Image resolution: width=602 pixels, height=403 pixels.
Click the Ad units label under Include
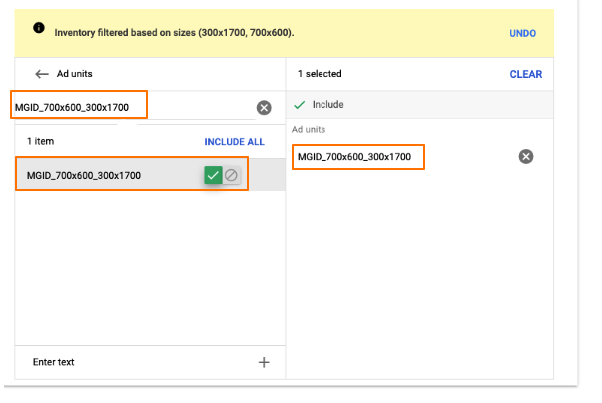tap(309, 130)
